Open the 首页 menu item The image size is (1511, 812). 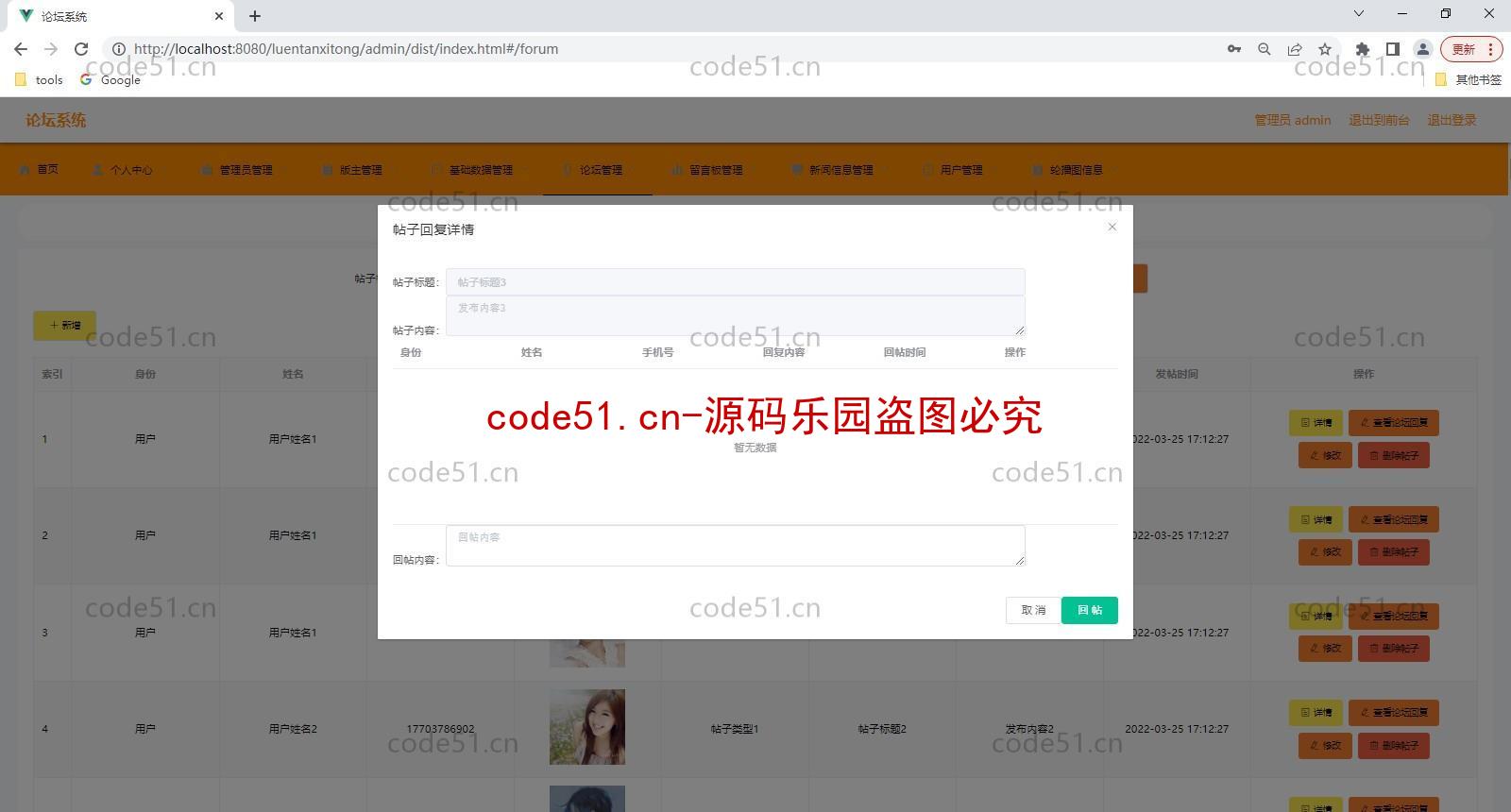[39, 170]
